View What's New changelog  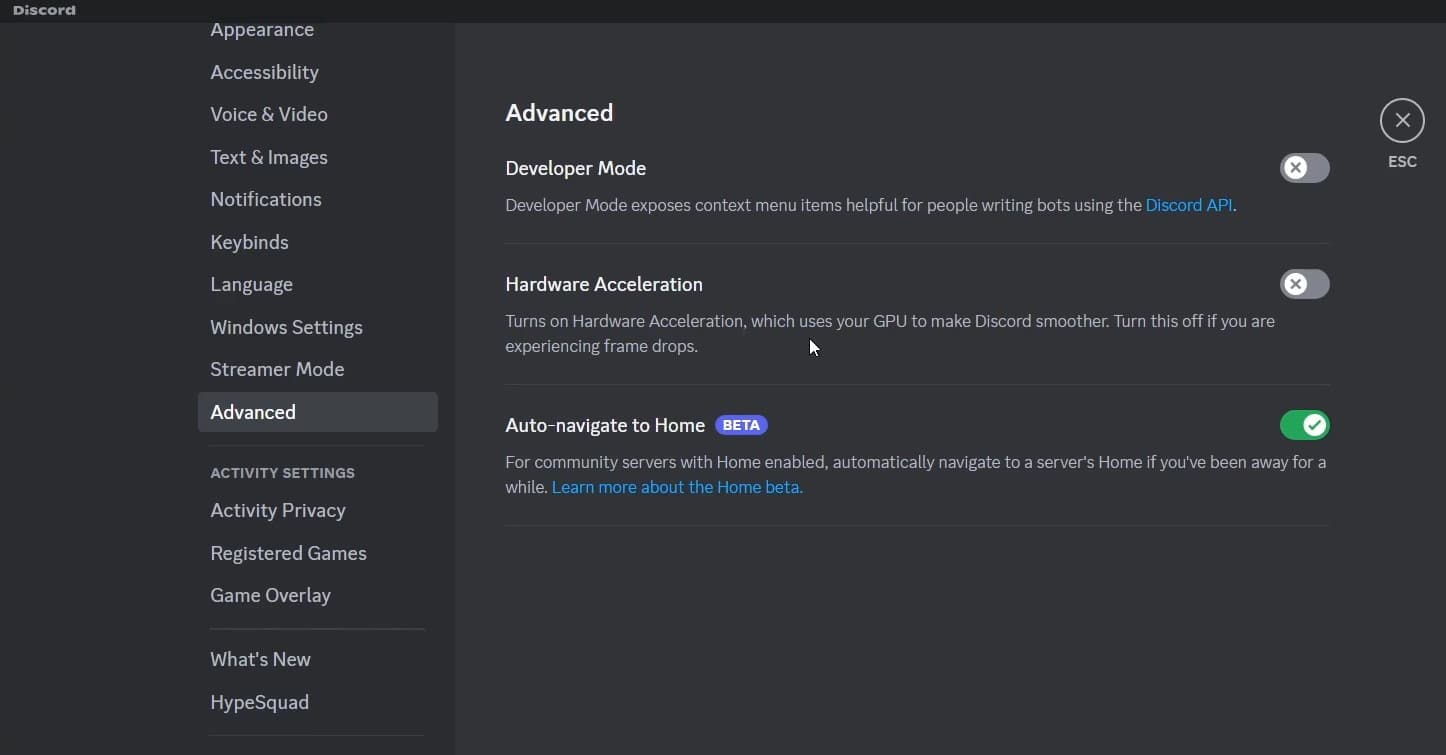260,659
